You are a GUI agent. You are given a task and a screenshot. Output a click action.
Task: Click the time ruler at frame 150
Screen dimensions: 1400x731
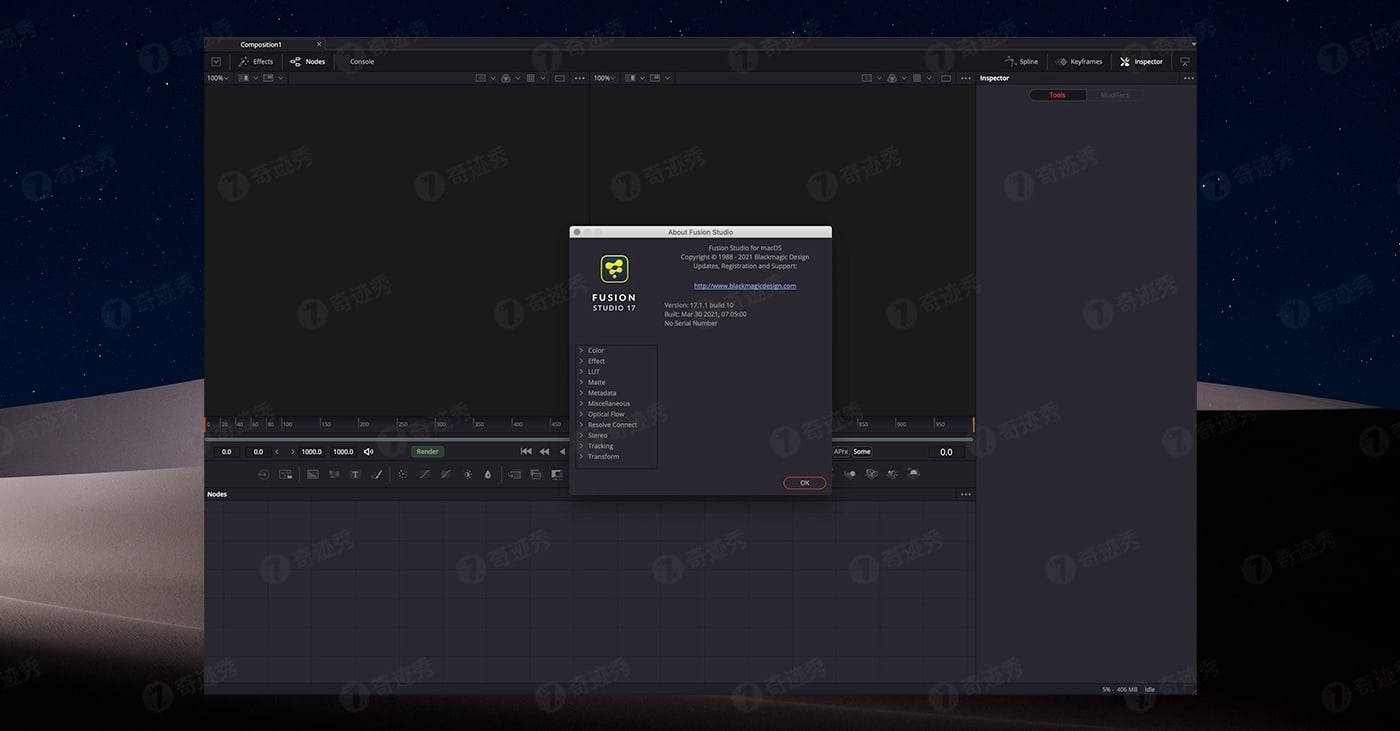click(325, 425)
